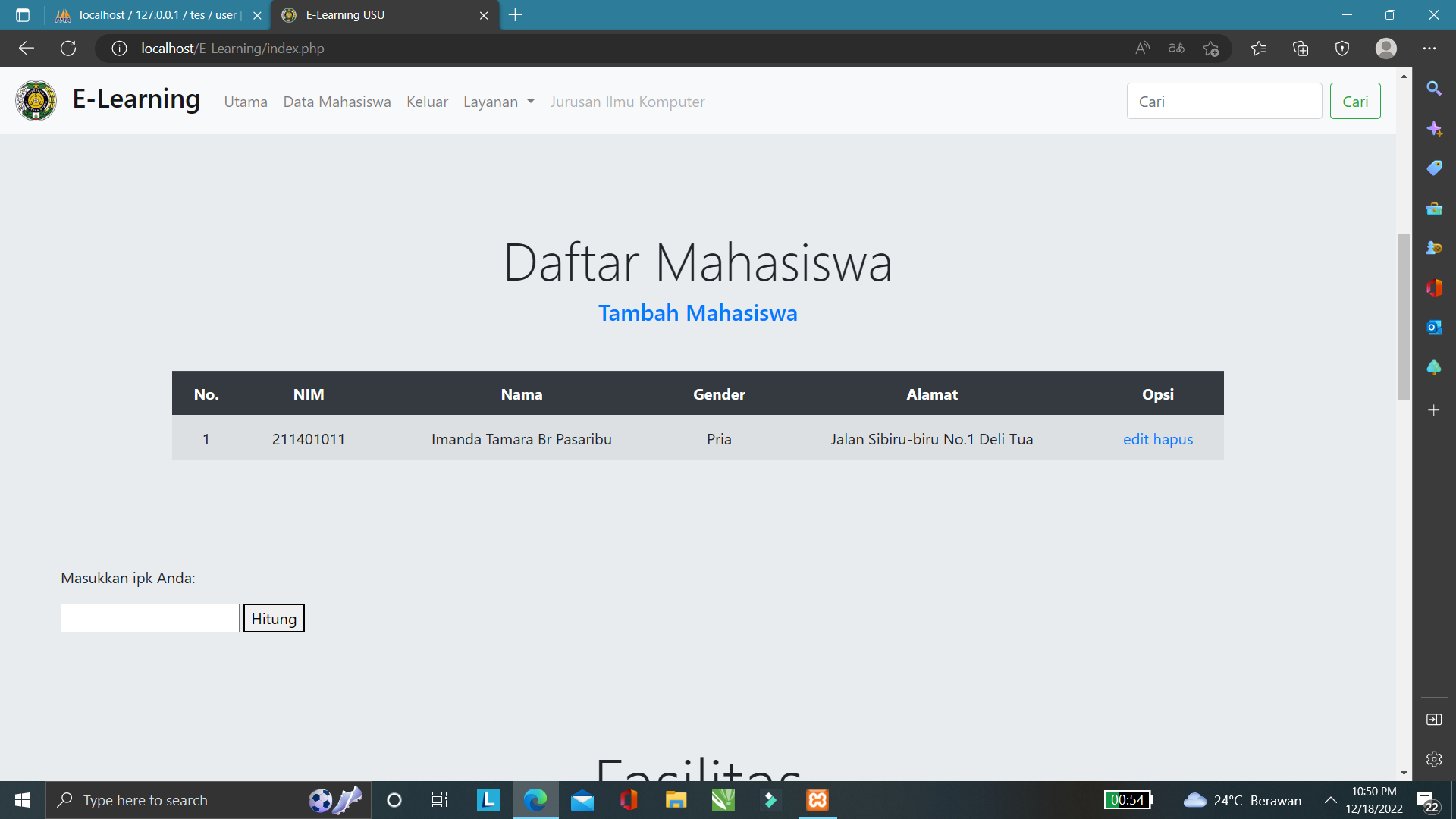Click the Outlook icon in sidebar
Screen dimensions: 1456x819
coord(1433,328)
